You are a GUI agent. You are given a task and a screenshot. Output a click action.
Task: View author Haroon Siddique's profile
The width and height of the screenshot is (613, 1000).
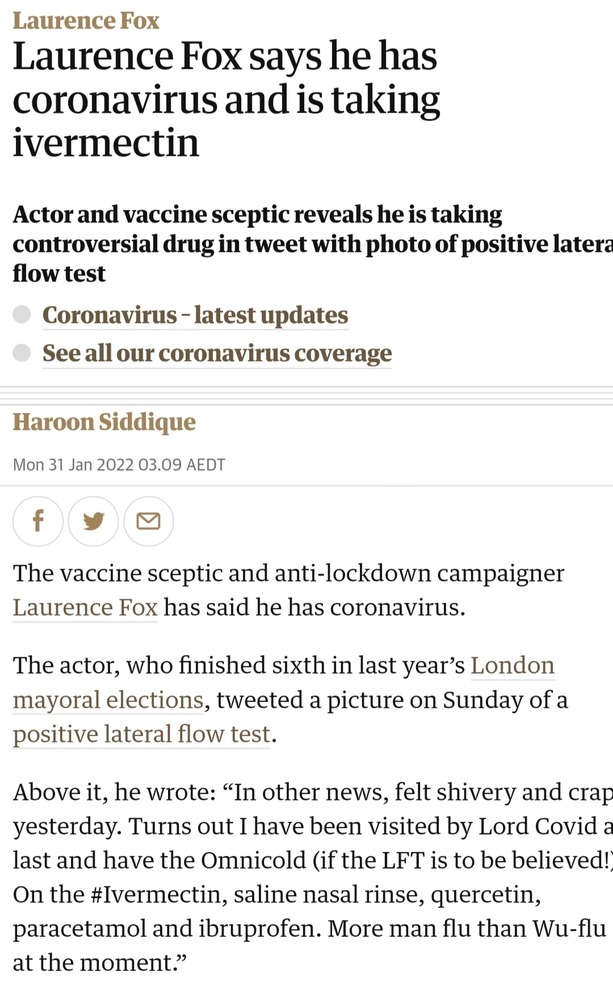click(104, 422)
